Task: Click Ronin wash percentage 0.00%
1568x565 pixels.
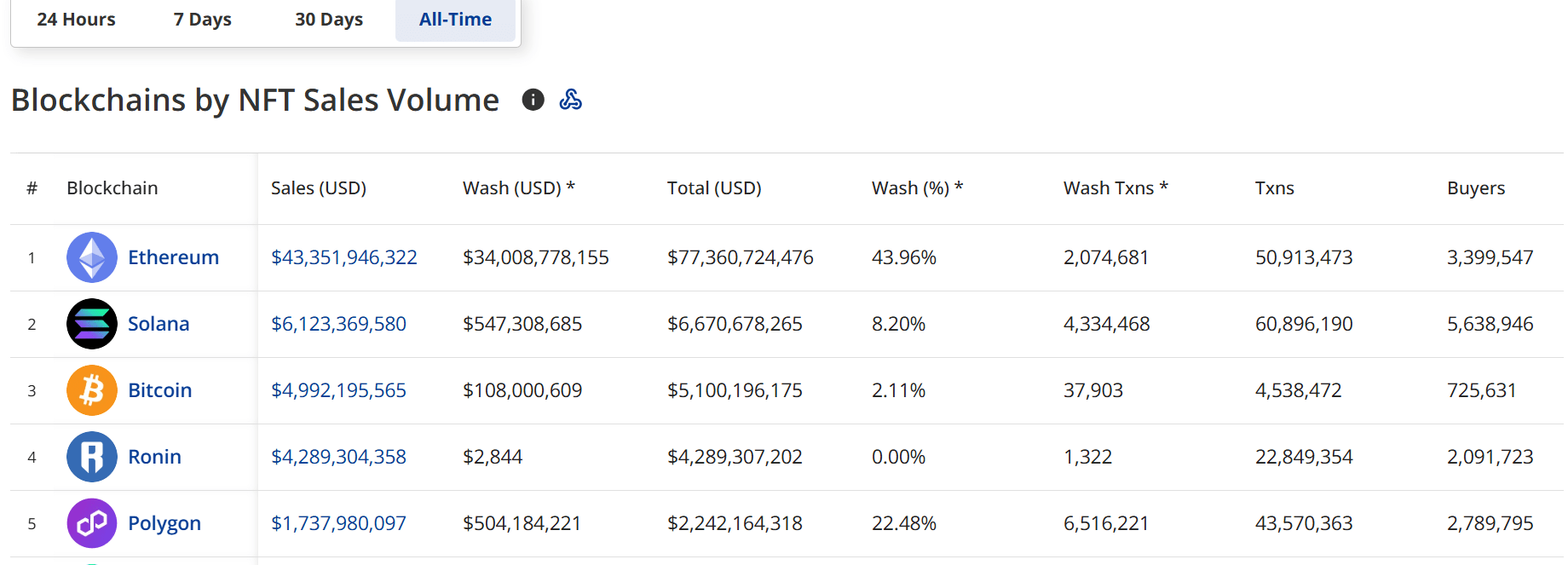Action: tap(898, 457)
